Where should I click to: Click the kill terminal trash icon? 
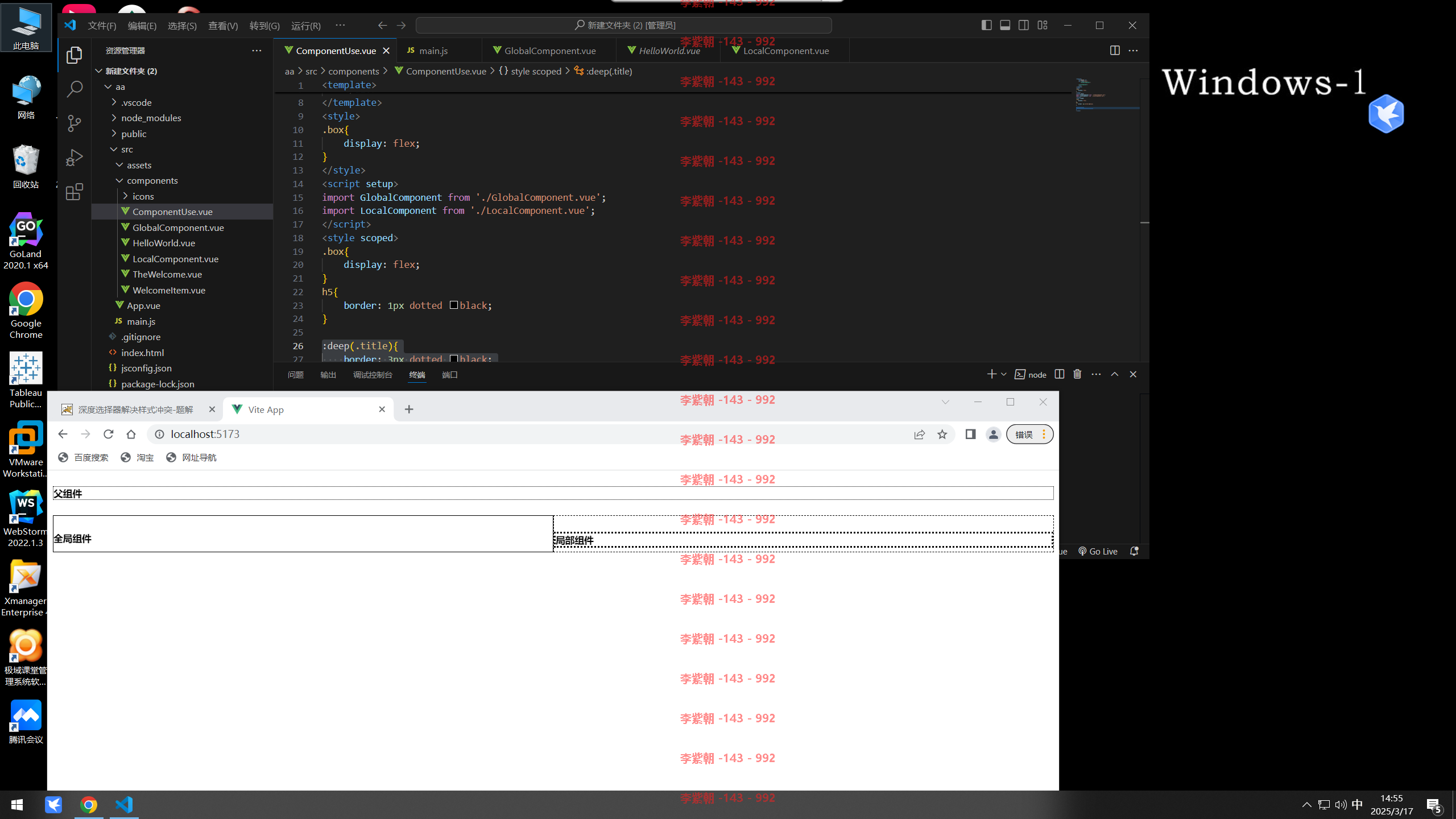1077,374
